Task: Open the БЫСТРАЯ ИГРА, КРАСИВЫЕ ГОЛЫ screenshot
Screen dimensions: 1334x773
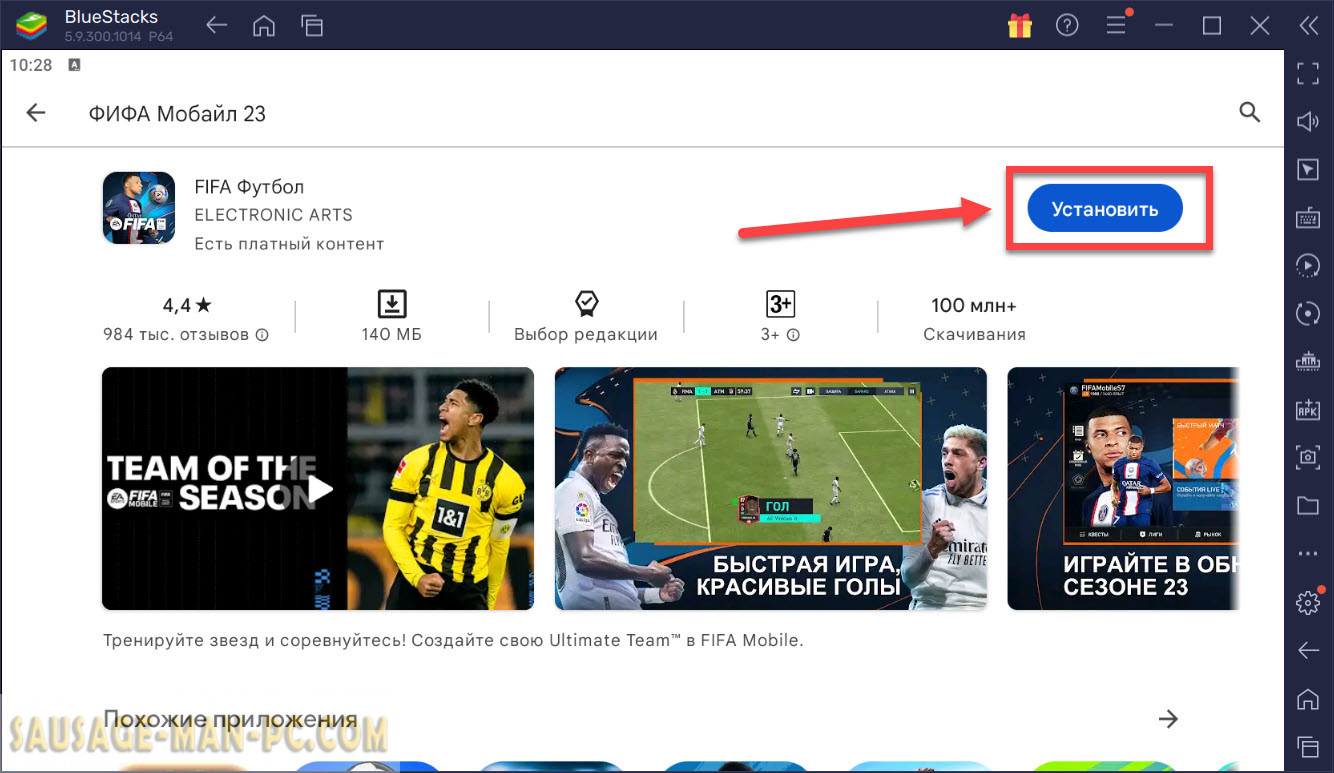Action: (x=771, y=489)
